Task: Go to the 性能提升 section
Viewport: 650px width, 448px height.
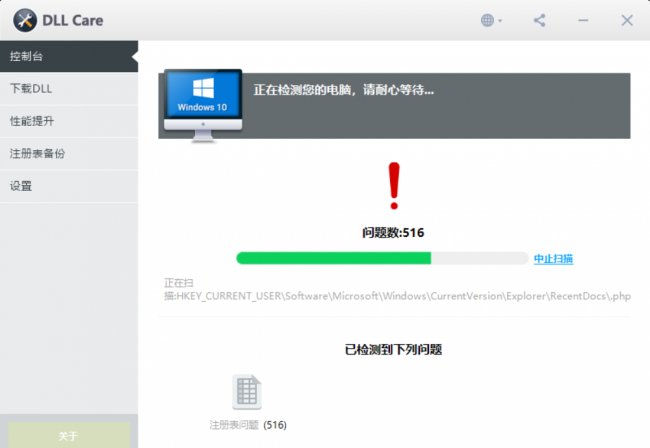Action: 69,121
